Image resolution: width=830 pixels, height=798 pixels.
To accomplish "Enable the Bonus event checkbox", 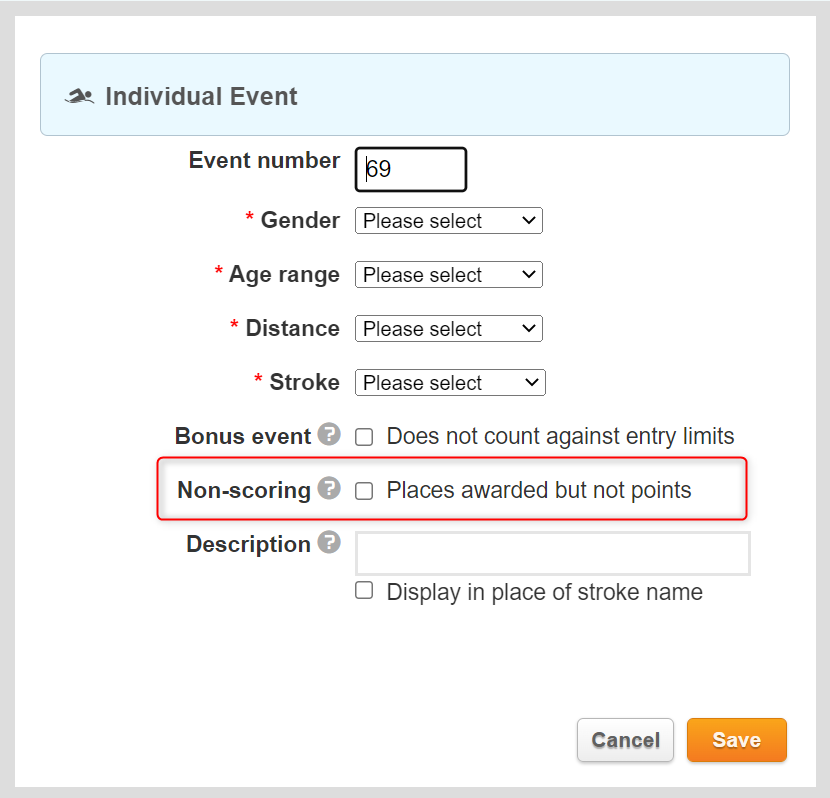I will point(365,437).
